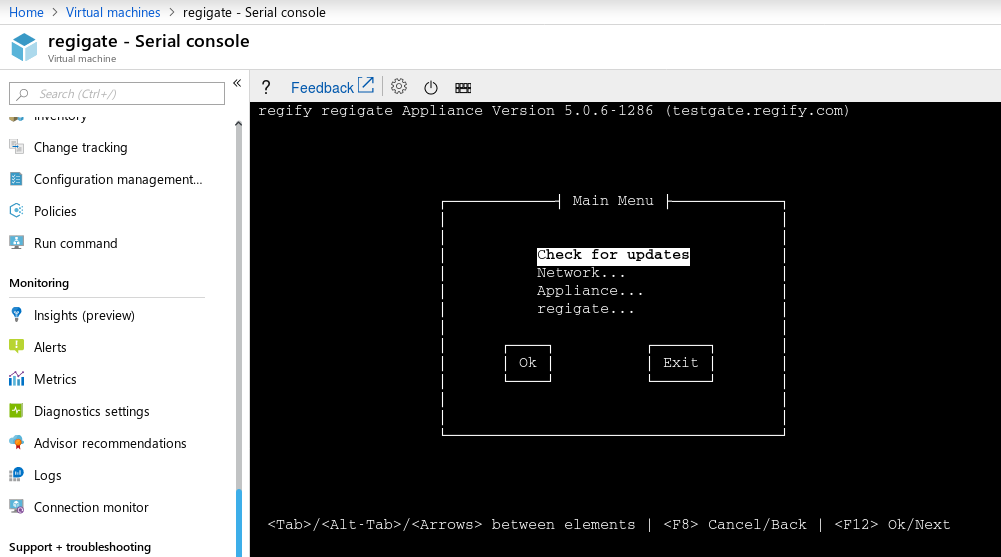
Task: Open the keyboard shortcuts icon
Action: point(463,88)
